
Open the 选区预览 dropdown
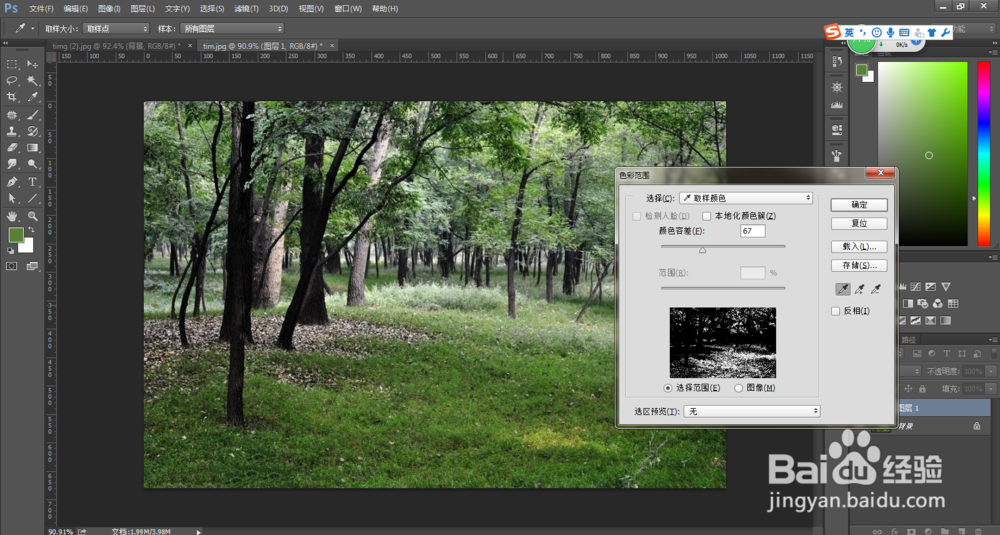(752, 411)
